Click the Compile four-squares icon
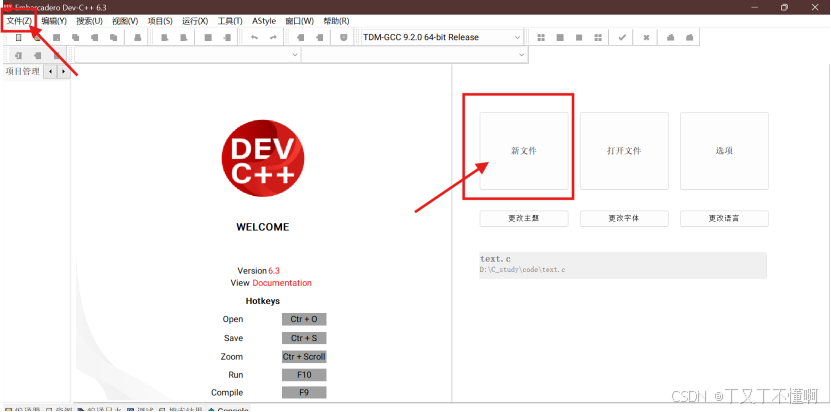Viewport: 831px width, 412px height. click(x=541, y=38)
